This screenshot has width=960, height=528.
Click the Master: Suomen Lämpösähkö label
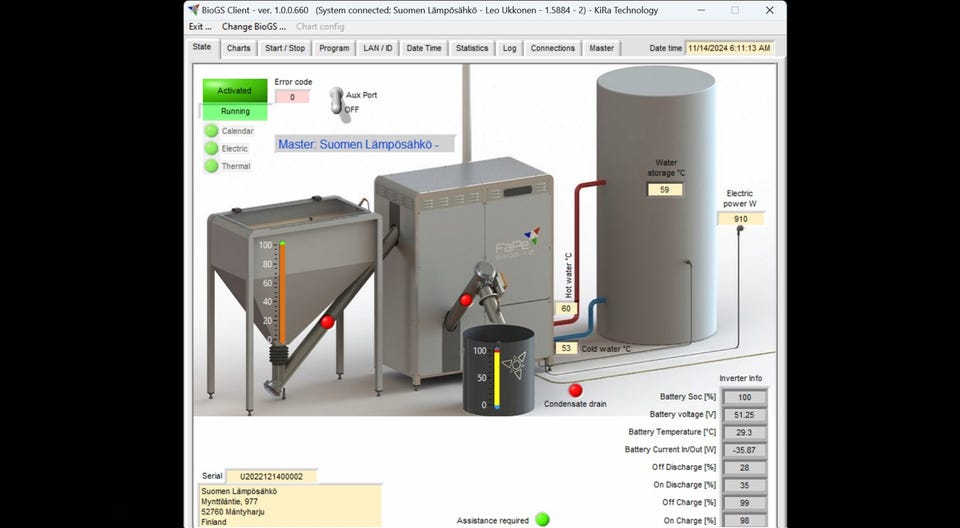tap(364, 144)
